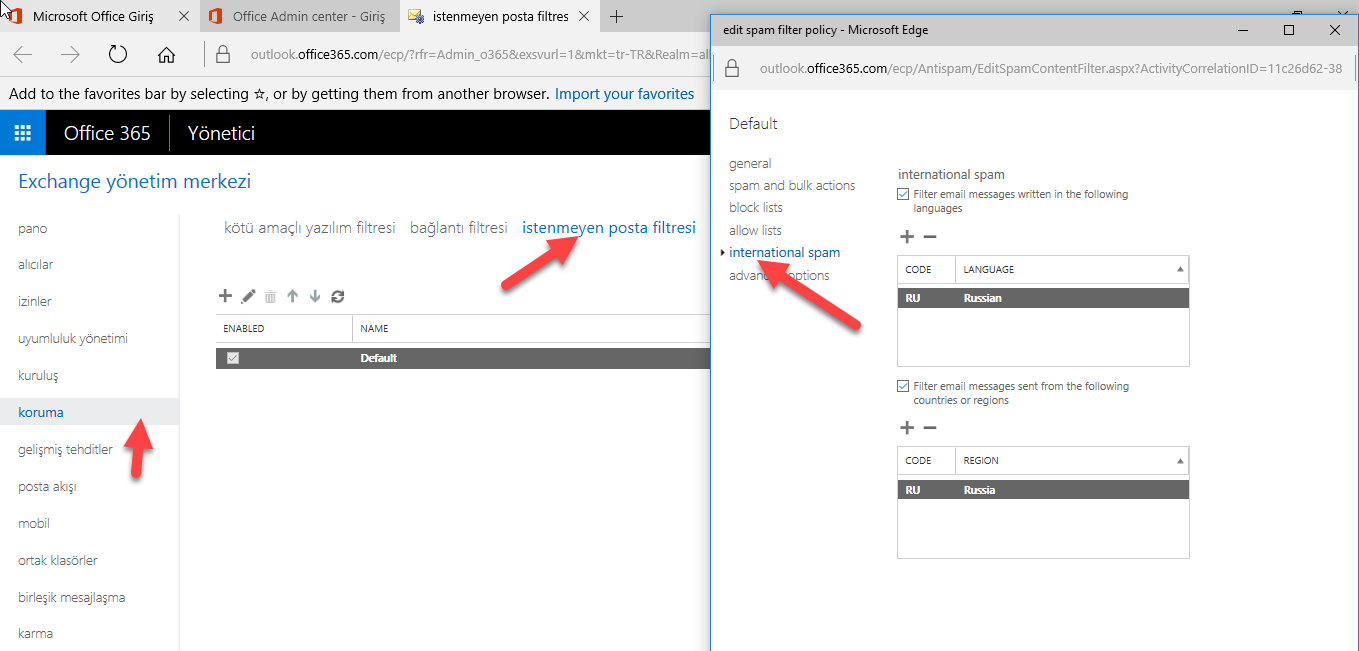The image size is (1359, 651).
Task: Select the Russian language row
Action: (1043, 298)
